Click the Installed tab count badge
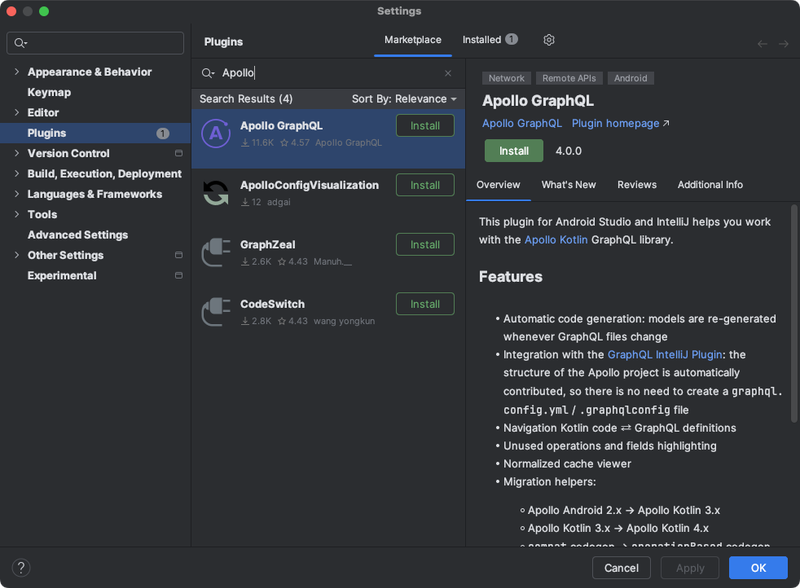Screen dimensions: 800x588 coord(511,39)
